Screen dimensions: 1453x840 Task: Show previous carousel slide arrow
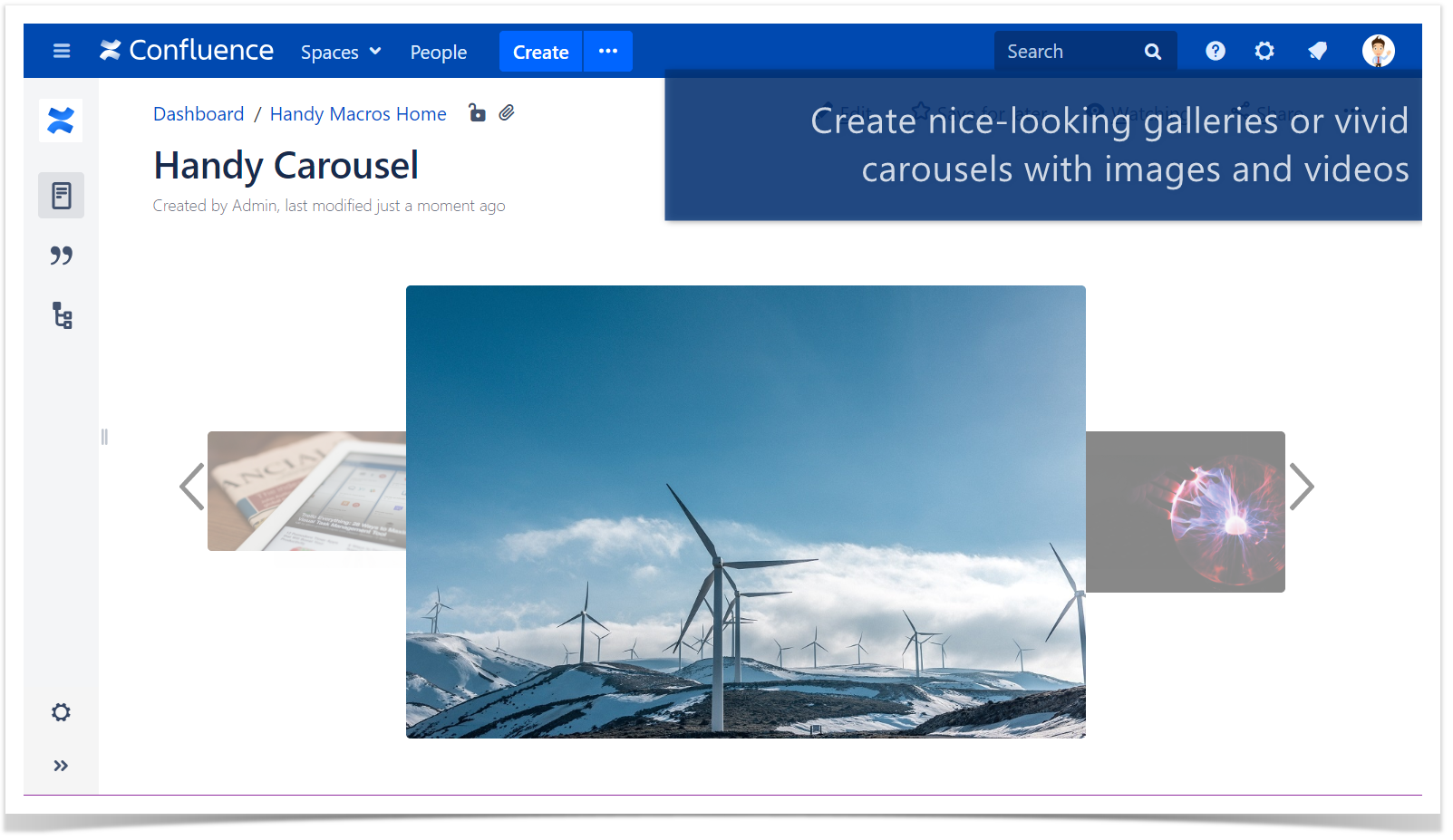click(192, 487)
